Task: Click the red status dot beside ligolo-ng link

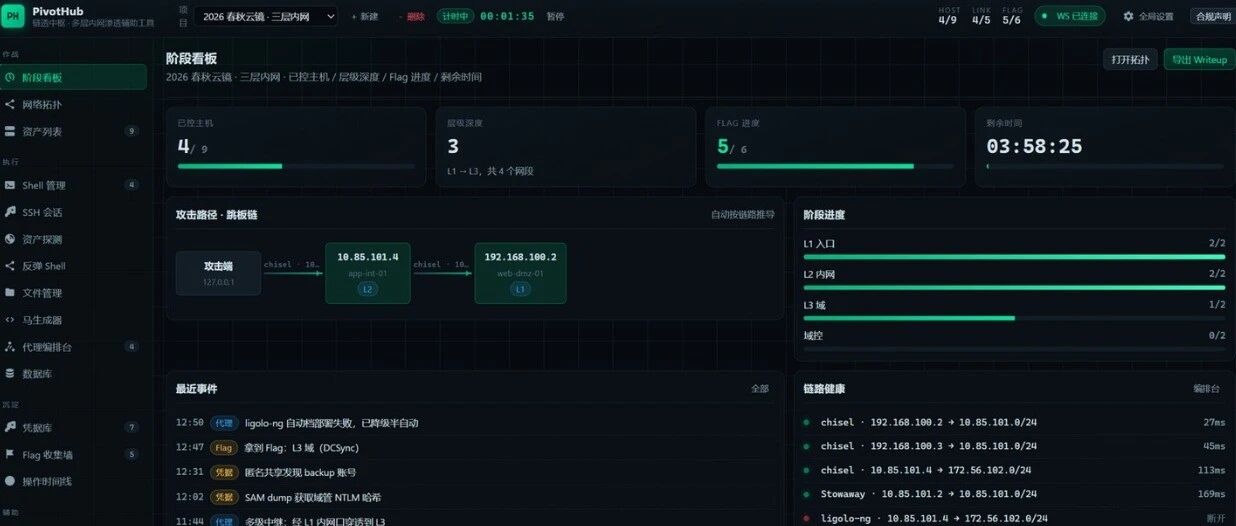Action: point(806,518)
